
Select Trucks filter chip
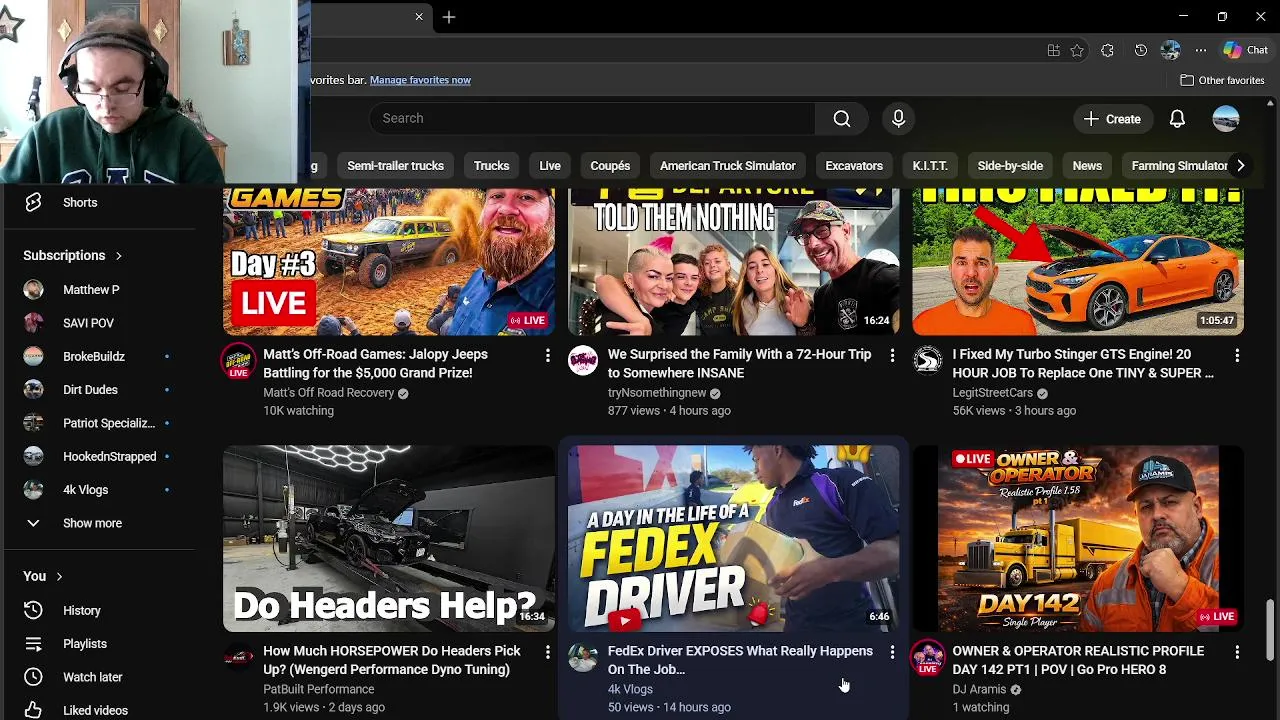click(x=491, y=166)
